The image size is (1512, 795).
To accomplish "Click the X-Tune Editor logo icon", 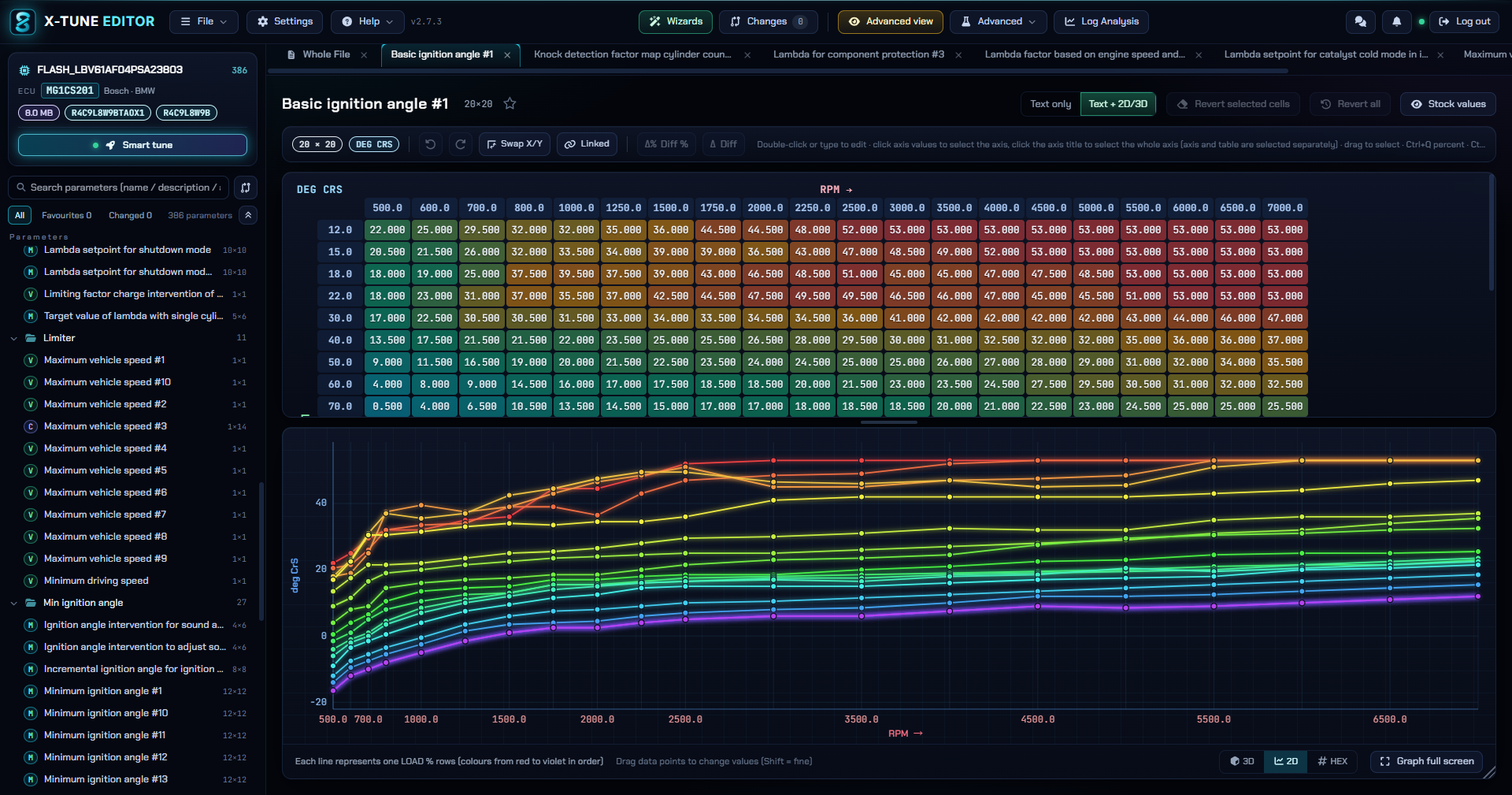I will [22, 21].
